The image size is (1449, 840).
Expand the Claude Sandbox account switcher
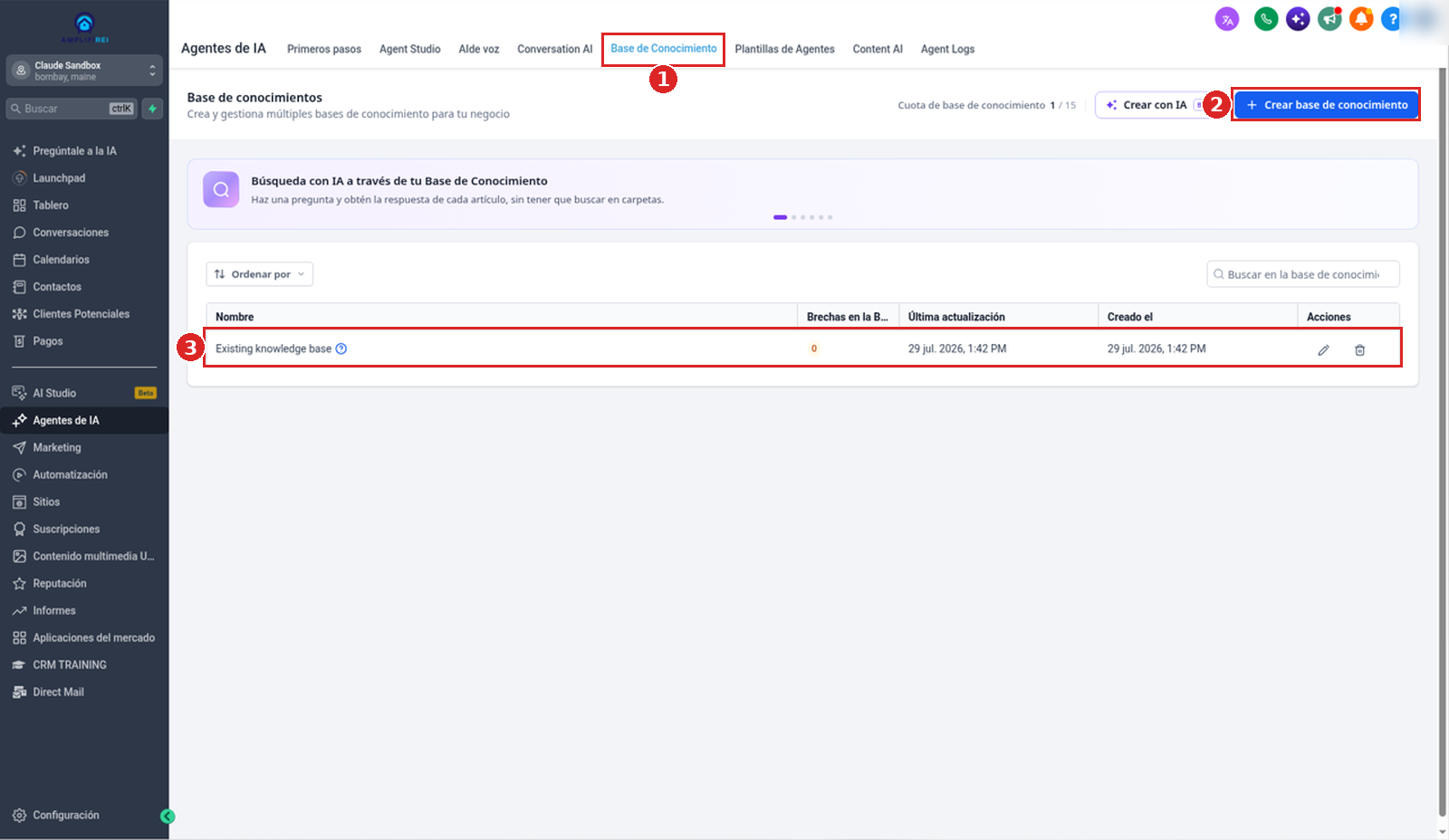(84, 71)
